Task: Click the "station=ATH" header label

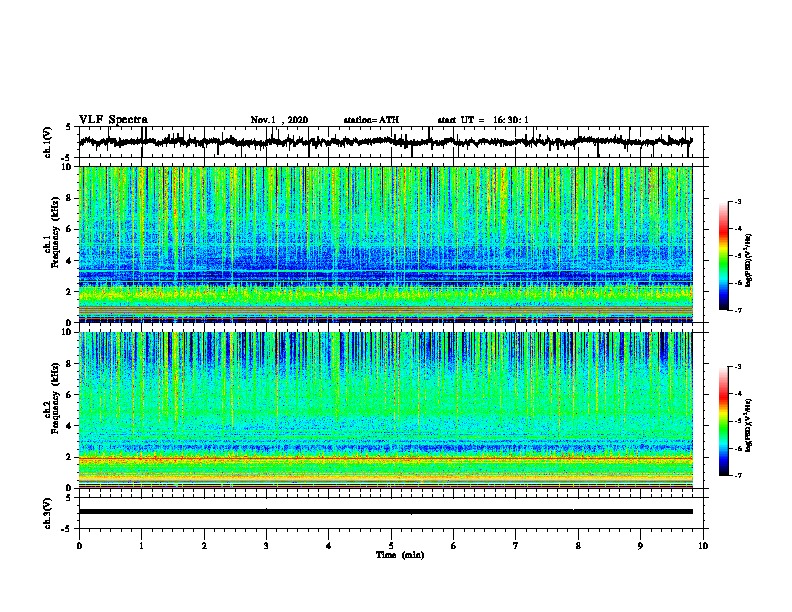Action: [371, 120]
